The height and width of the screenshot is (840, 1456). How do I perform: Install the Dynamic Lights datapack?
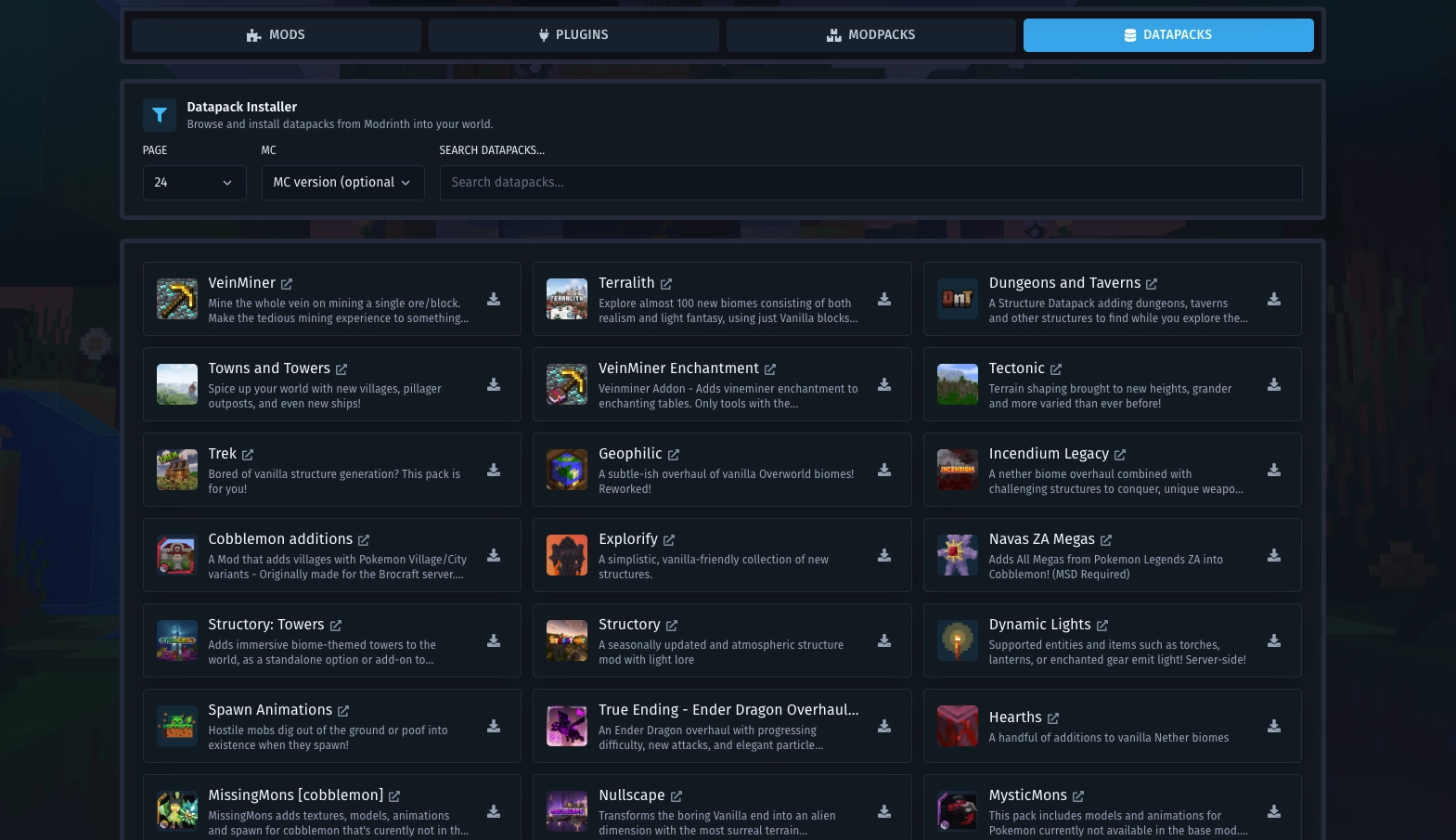coord(1274,640)
